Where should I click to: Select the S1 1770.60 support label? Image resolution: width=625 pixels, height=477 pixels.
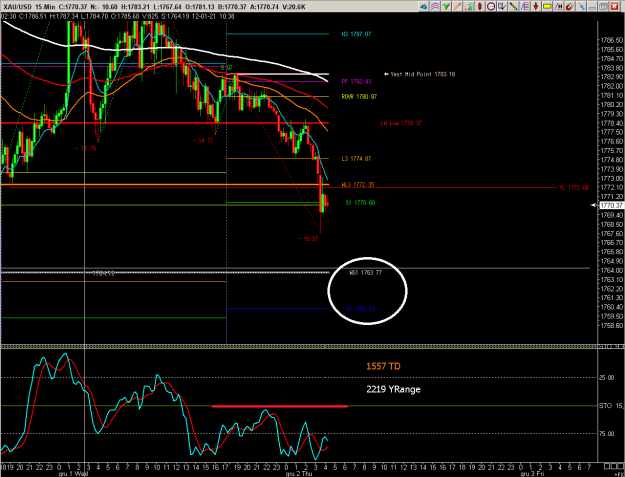tap(360, 202)
